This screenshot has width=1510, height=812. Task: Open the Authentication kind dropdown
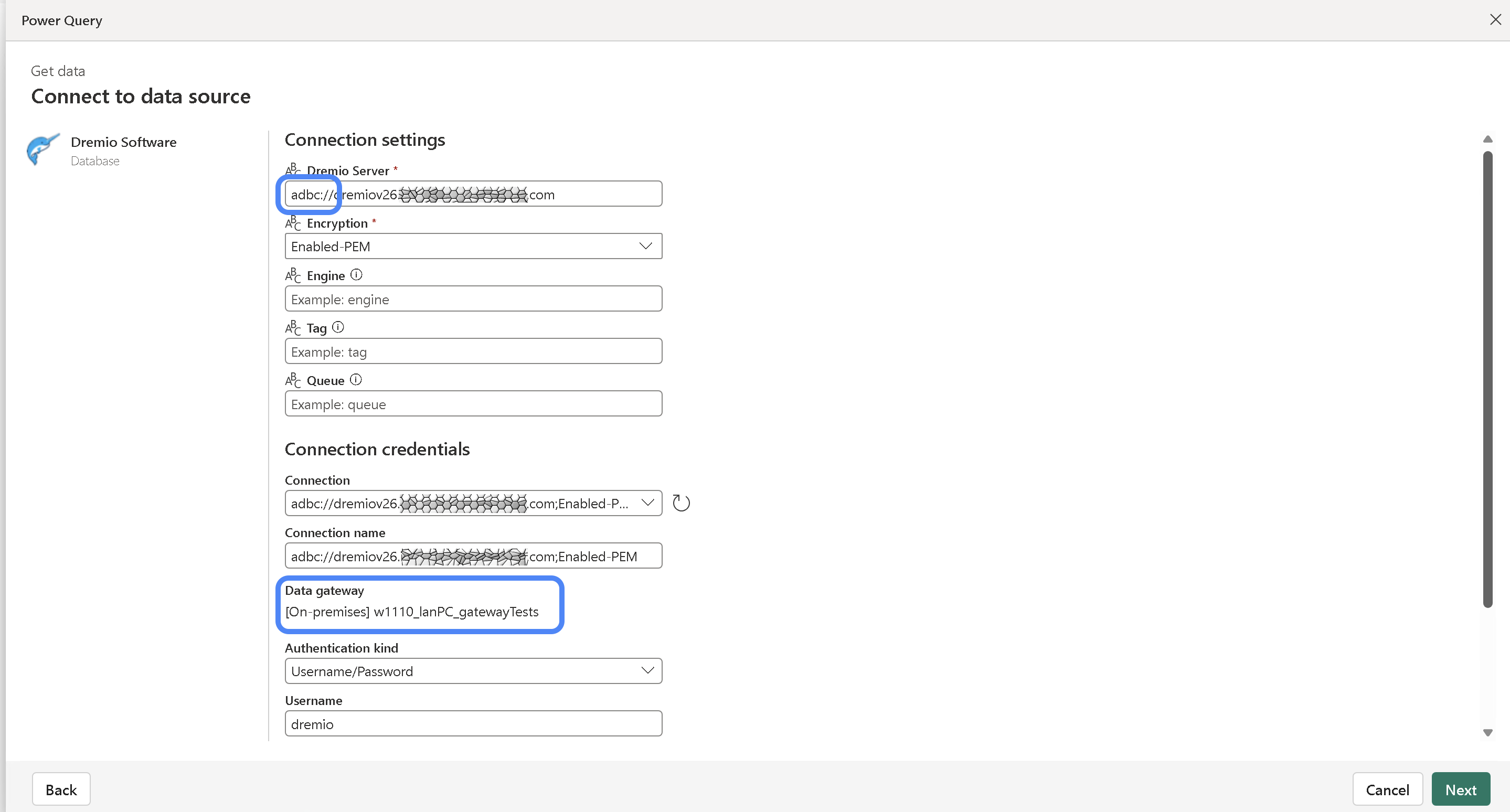coord(474,671)
